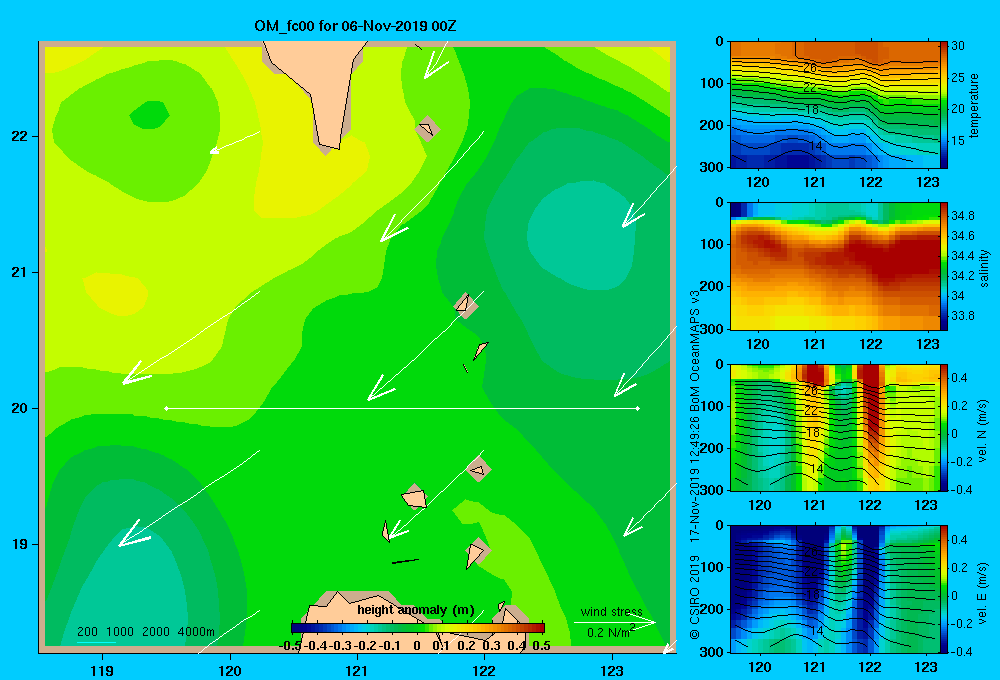The image size is (1000, 680).
Task: Click latitude label 20 on main map axis
Action: [20, 408]
